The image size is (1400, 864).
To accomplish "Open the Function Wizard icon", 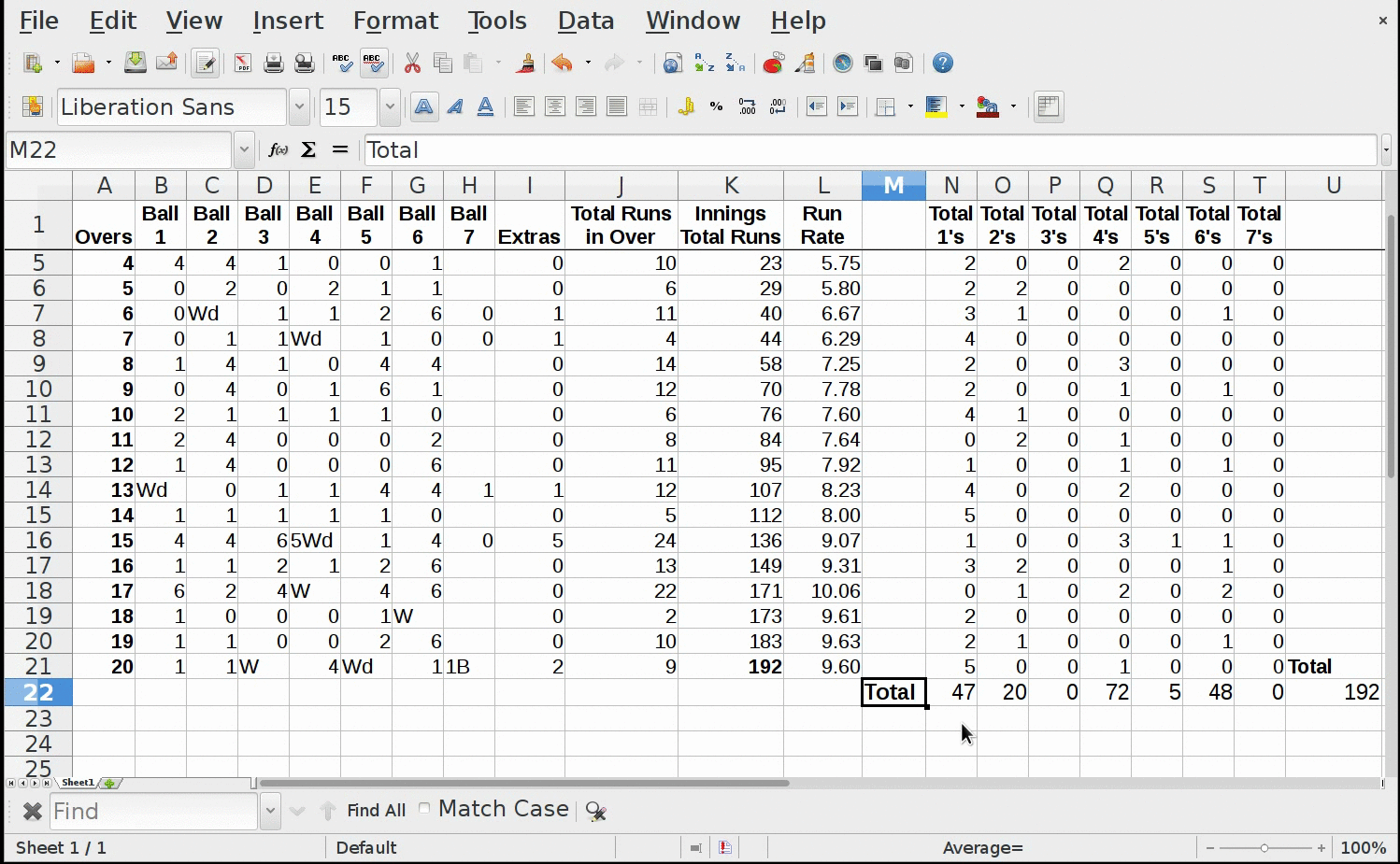I will point(278,149).
